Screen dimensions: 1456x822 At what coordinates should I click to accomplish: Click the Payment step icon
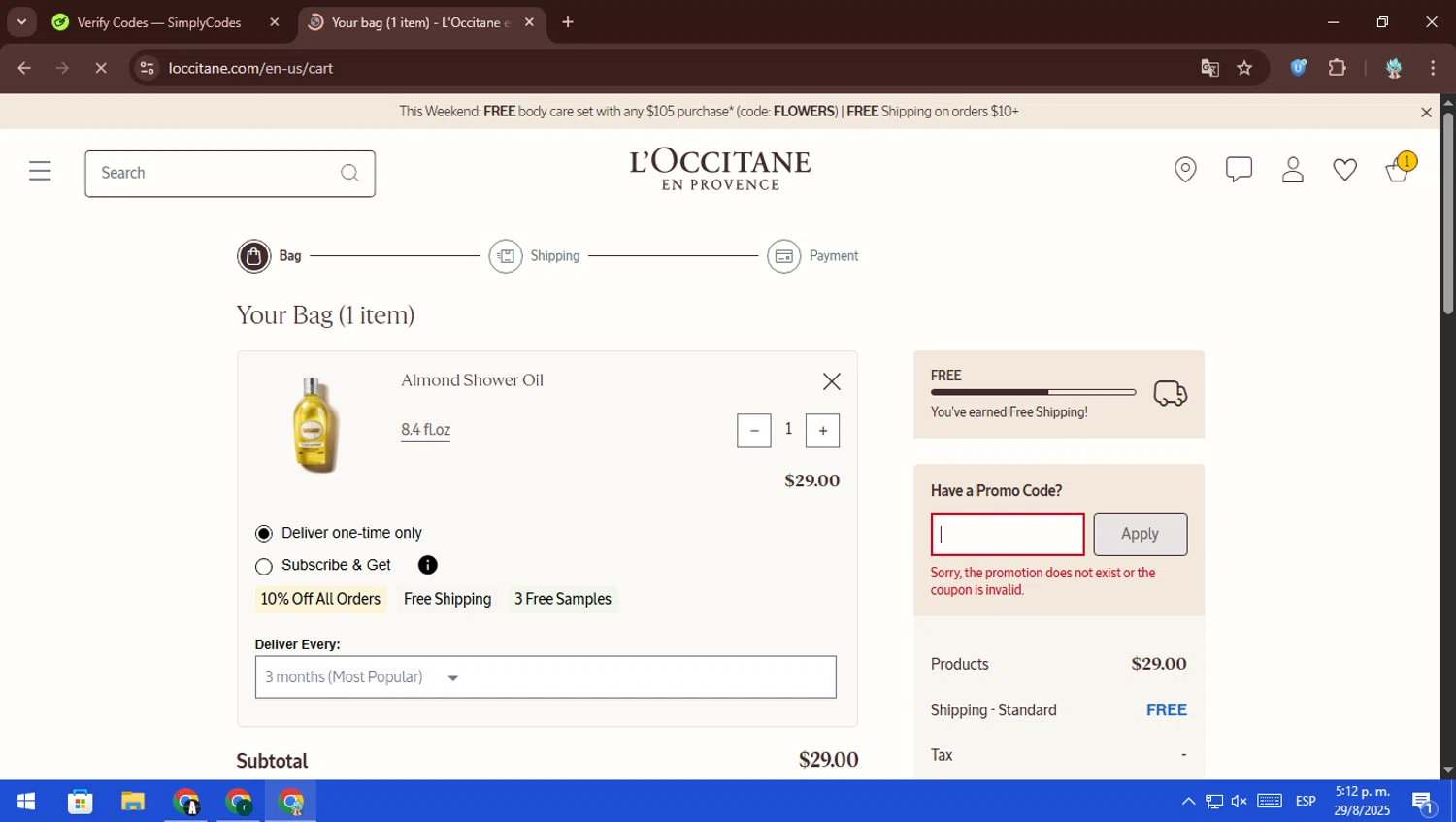(x=784, y=256)
